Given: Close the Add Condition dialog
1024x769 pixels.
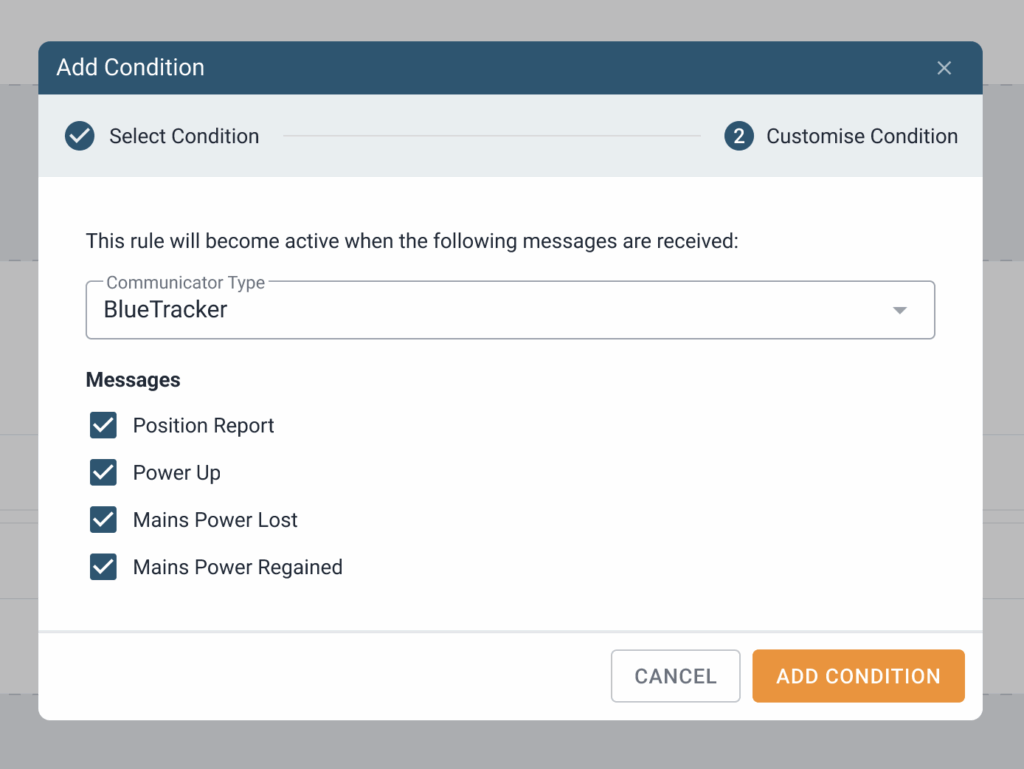Looking at the screenshot, I should click(x=944, y=68).
